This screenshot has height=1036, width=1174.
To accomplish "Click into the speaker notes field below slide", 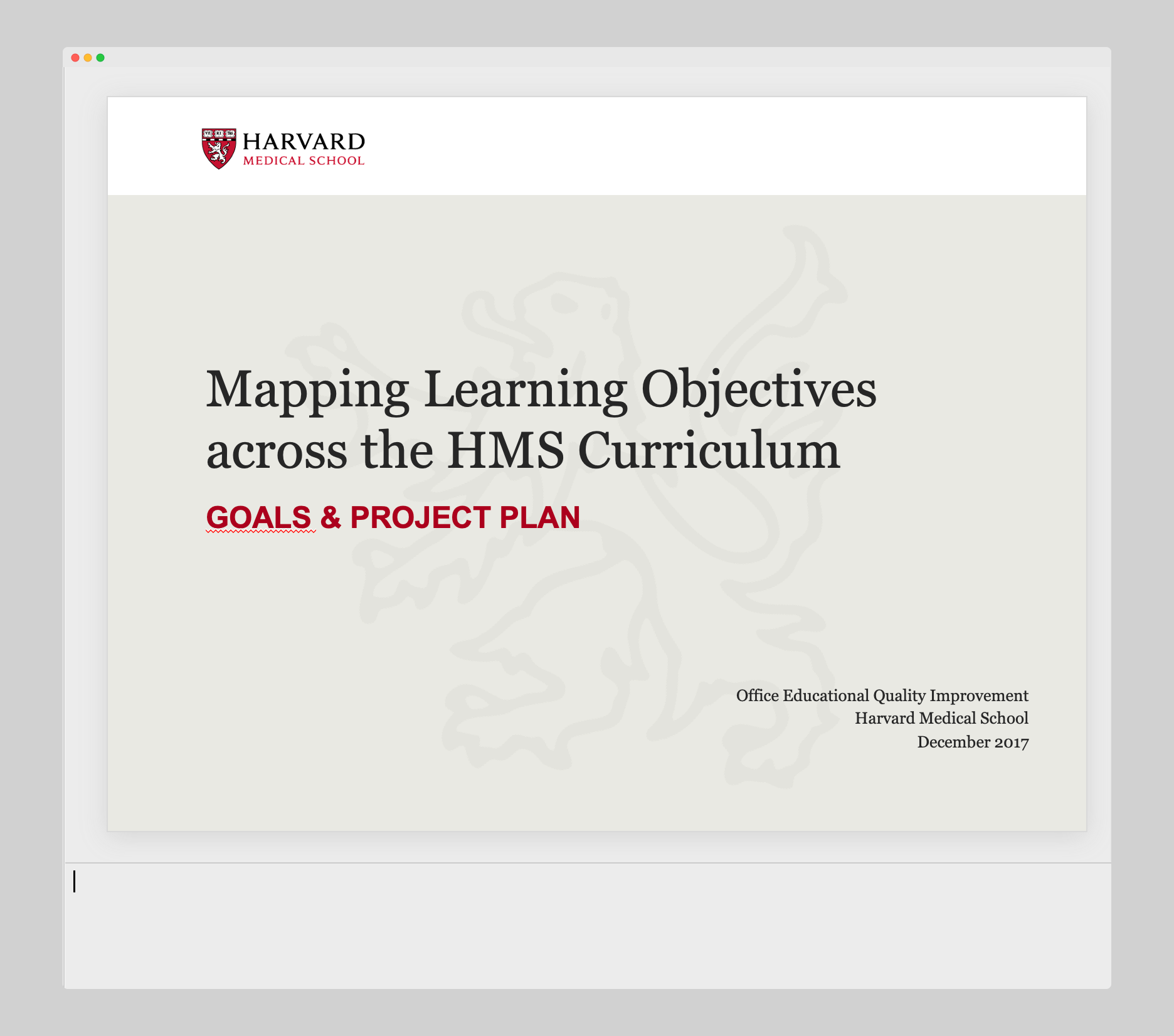I will point(588,926).
